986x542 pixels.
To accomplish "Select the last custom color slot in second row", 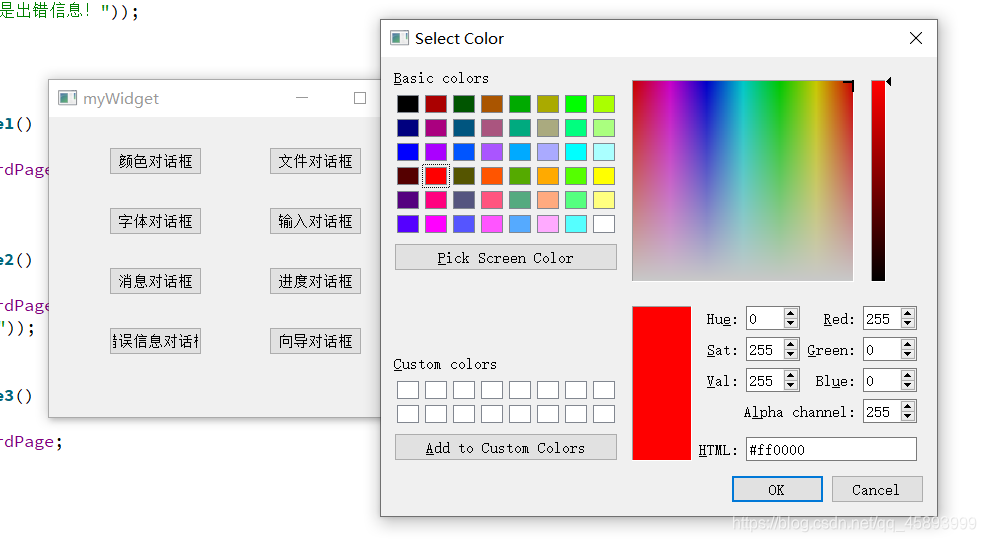I will [x=604, y=414].
